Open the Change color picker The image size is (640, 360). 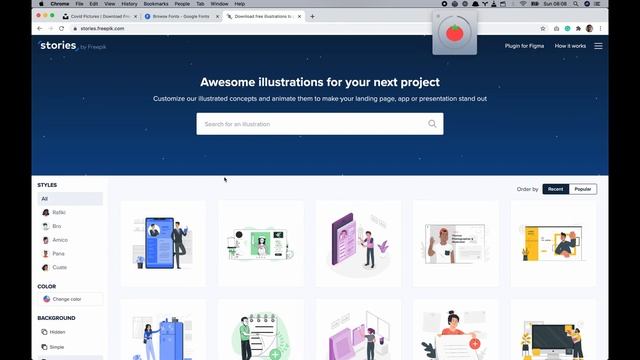click(70, 299)
